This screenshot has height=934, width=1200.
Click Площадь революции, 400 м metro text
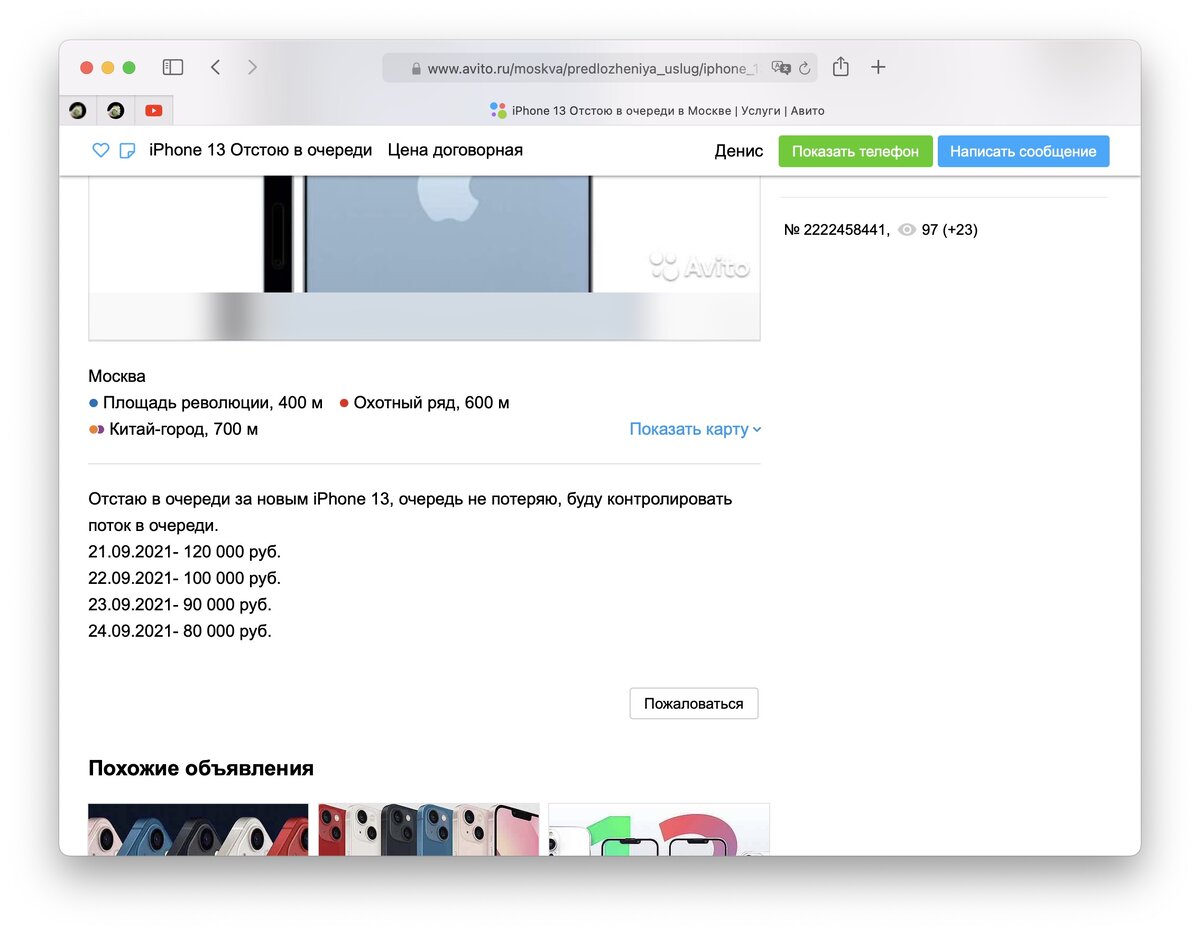[x=213, y=403]
